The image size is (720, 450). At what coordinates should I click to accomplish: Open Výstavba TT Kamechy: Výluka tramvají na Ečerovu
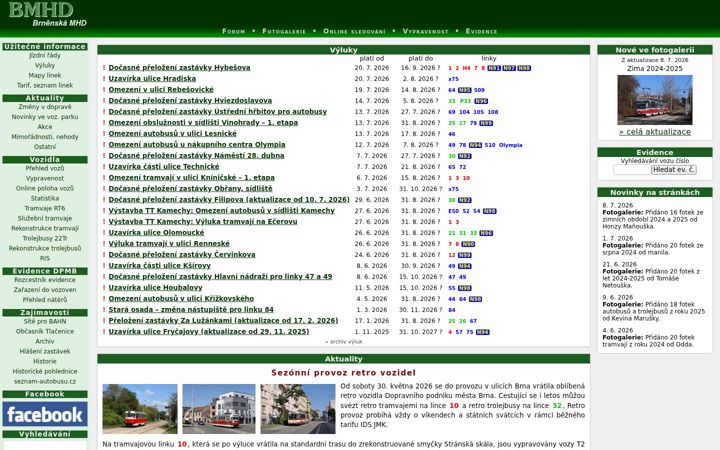202,222
